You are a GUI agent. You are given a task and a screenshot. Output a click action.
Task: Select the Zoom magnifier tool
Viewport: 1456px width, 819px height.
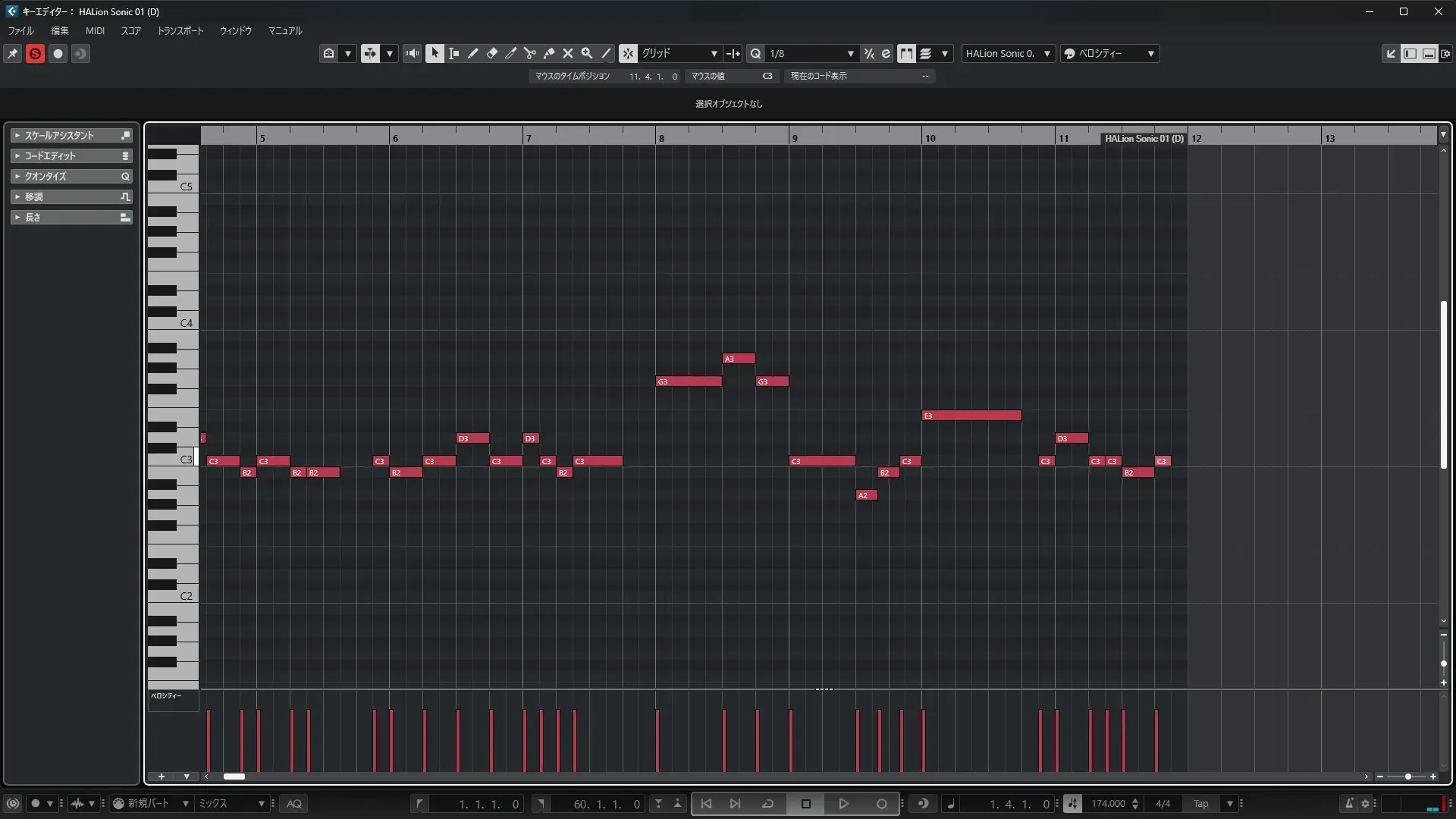click(x=586, y=53)
